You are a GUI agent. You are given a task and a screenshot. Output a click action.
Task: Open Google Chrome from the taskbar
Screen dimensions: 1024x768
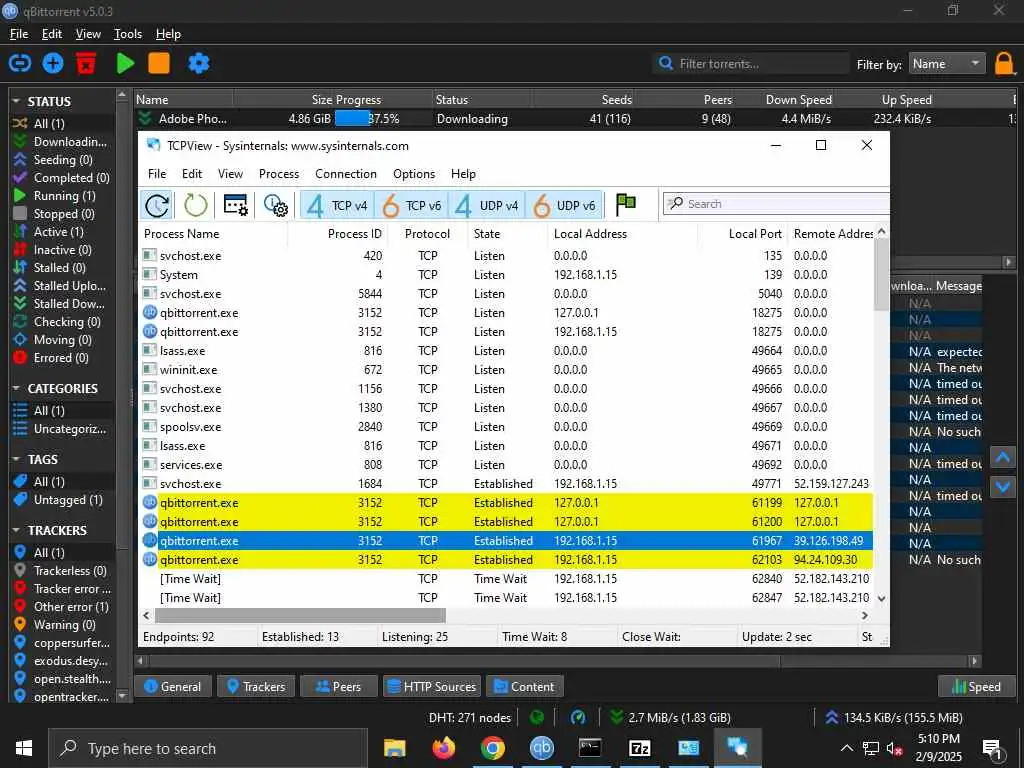pos(492,748)
